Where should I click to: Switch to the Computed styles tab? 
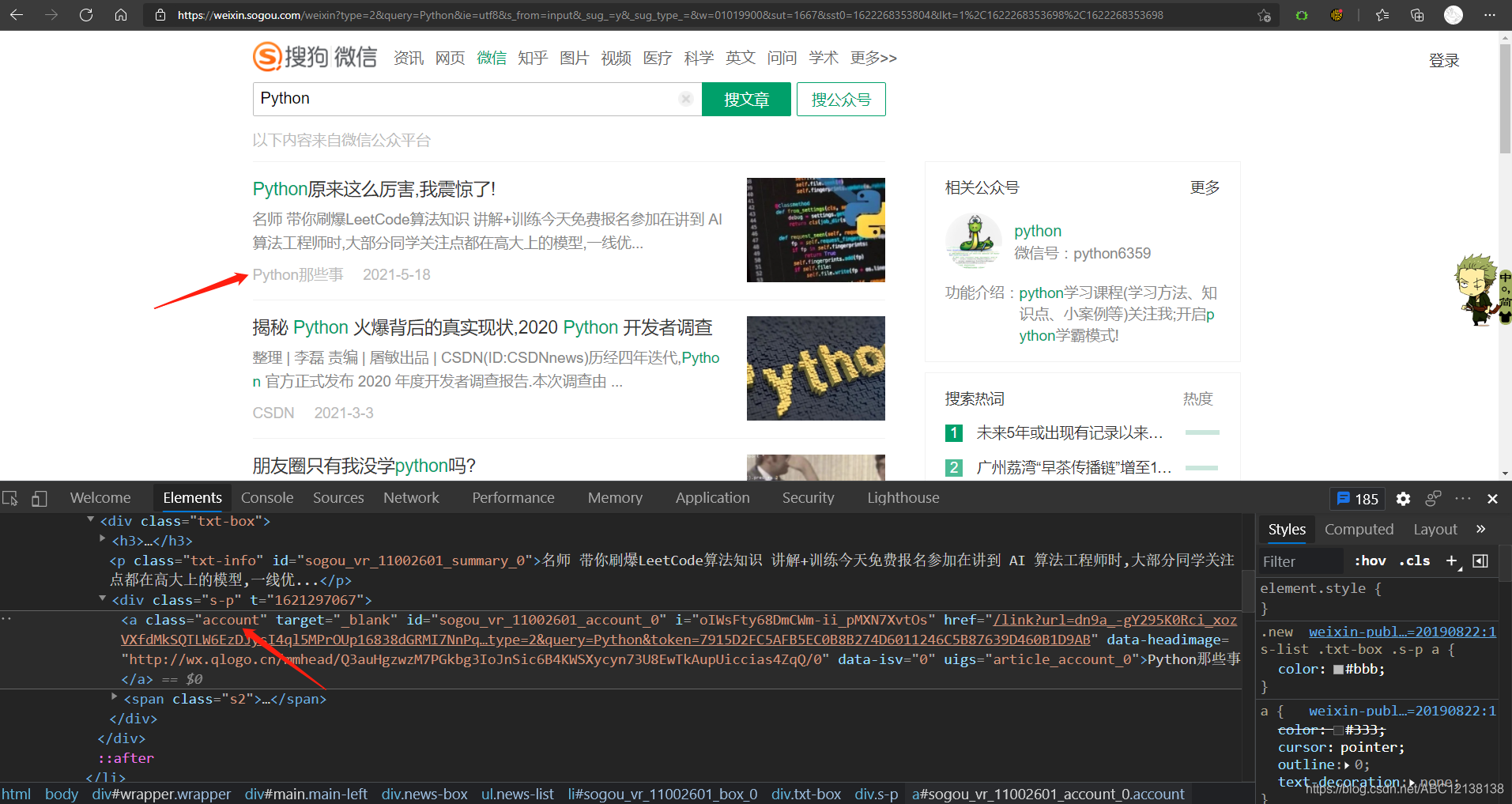coord(1359,530)
